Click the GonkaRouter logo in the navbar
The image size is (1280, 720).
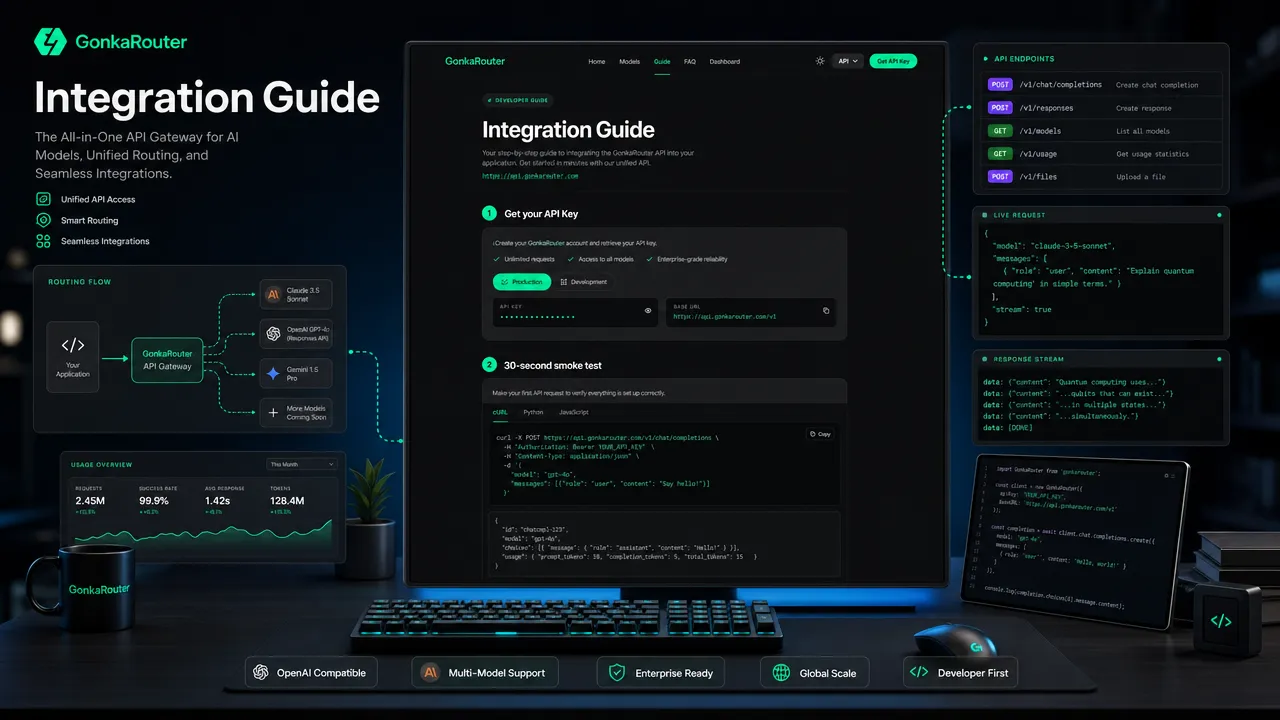[475, 61]
